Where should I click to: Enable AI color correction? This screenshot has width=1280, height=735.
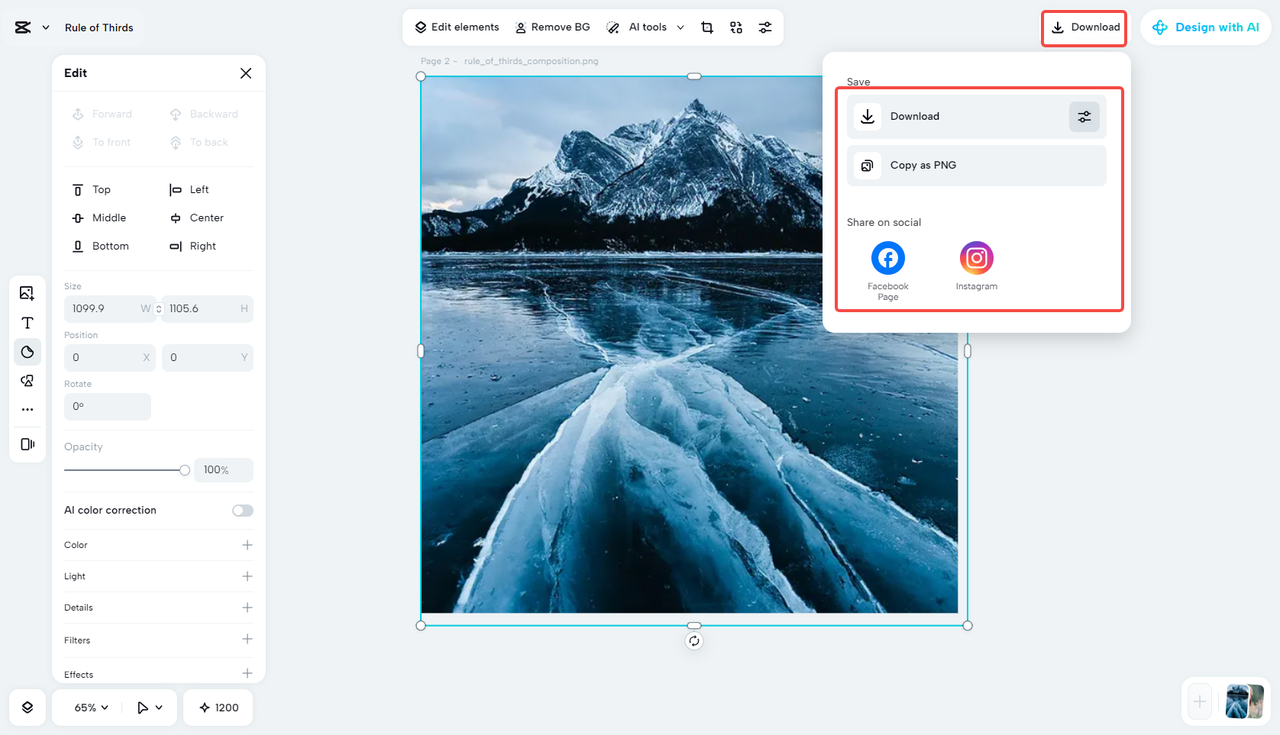[242, 510]
